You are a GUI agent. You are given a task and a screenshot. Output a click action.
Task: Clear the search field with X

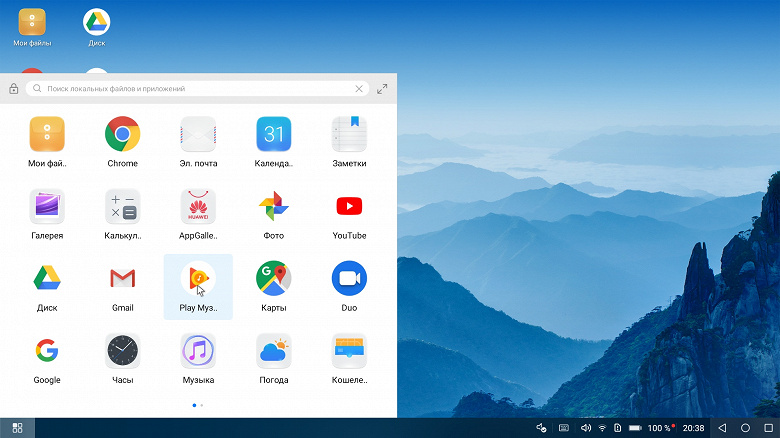(x=359, y=89)
